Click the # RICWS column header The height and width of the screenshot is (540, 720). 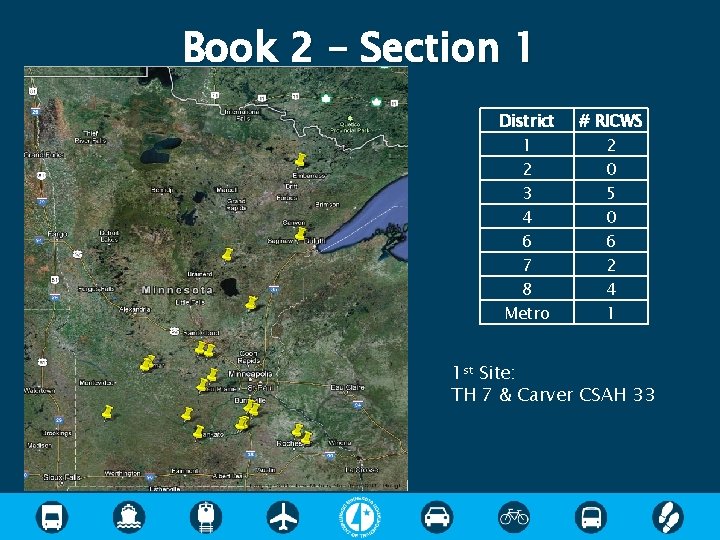point(611,120)
